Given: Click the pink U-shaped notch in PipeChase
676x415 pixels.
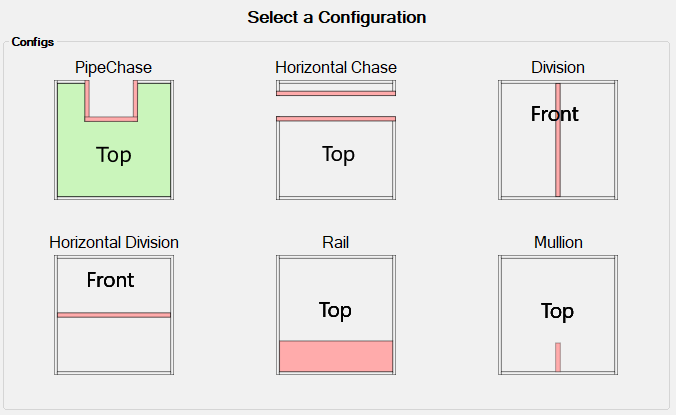Looking at the screenshot, I should click(x=111, y=119).
